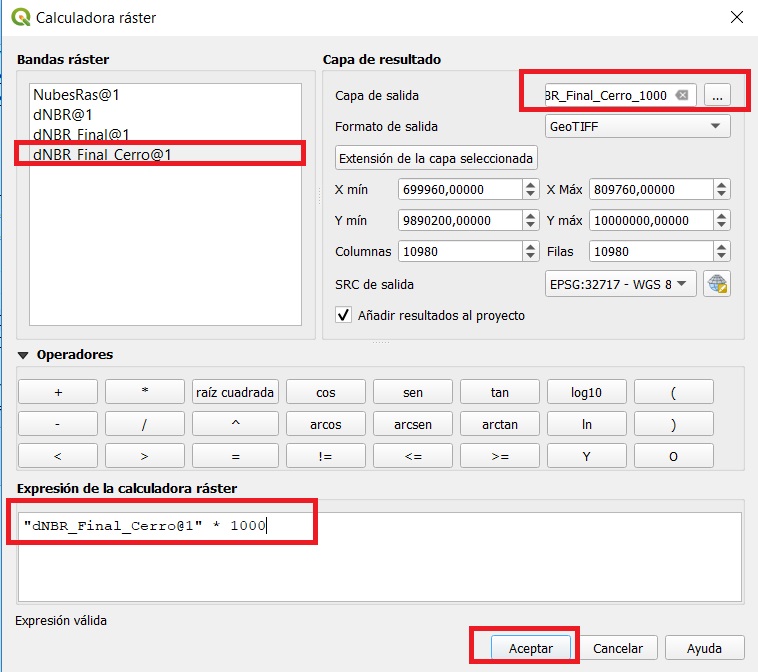Click the CRS selector globe icon

(716, 284)
